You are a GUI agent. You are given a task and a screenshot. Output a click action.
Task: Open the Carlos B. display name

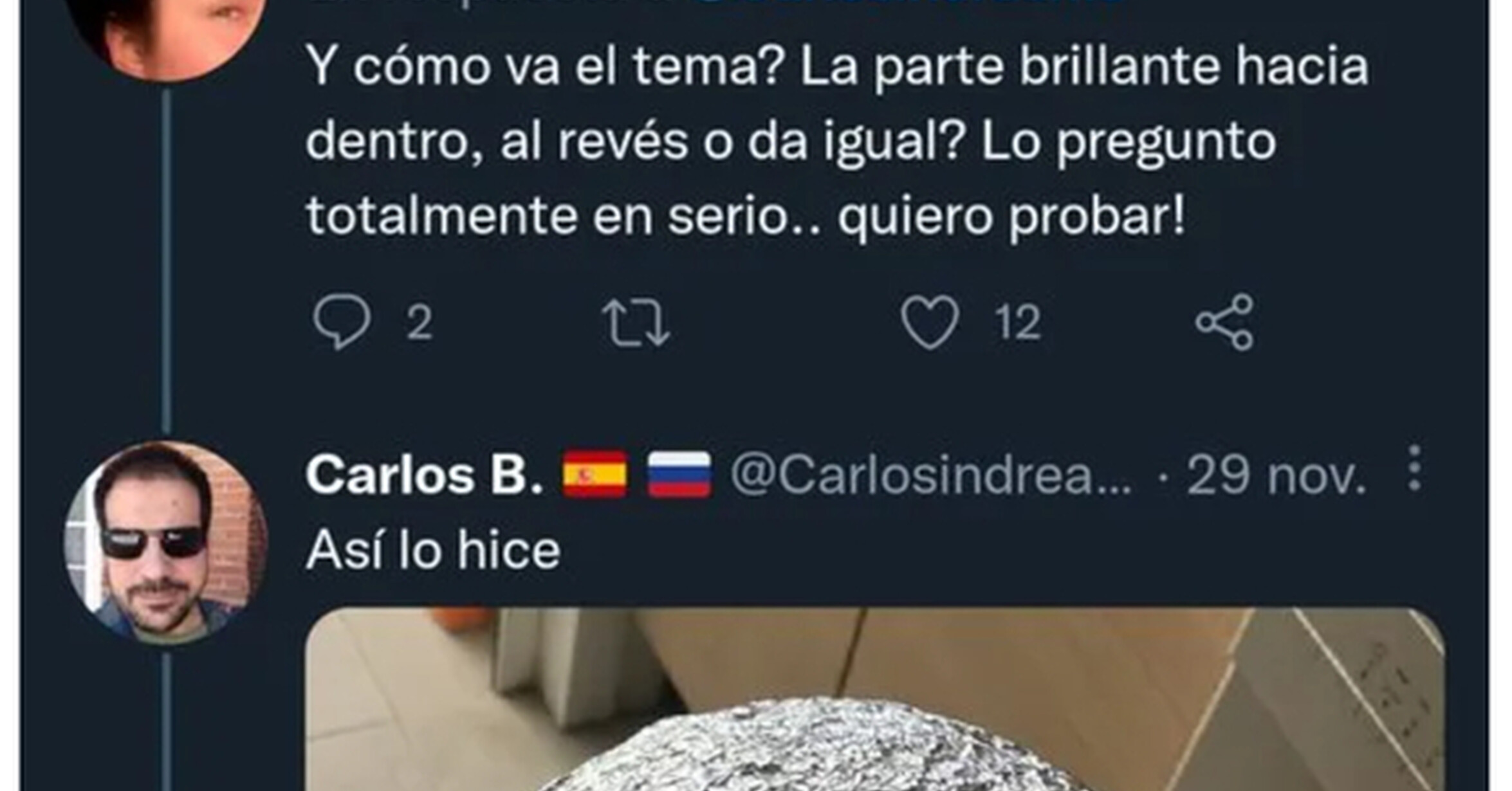[425, 475]
